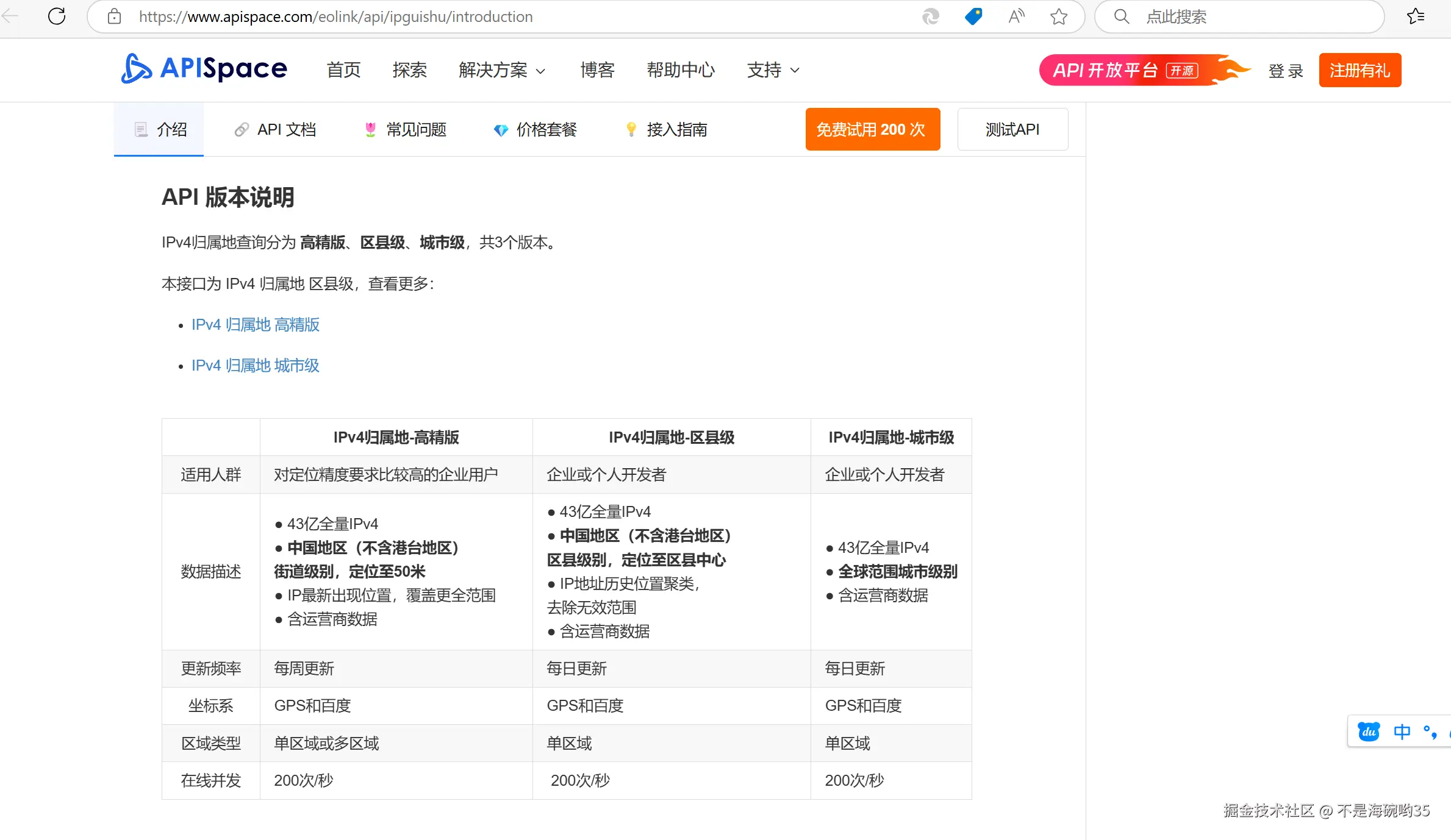Screen dimensions: 1451x840
Task: Click the API 开放平台 banner
Action: pos(1144,70)
